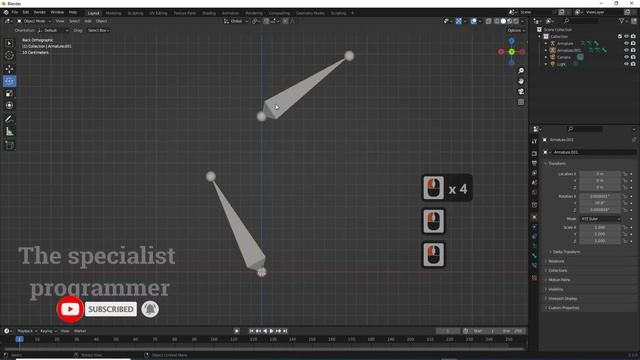This screenshot has height=360, width=640.
Task: Open the timeline Playback menu
Action: (27, 331)
